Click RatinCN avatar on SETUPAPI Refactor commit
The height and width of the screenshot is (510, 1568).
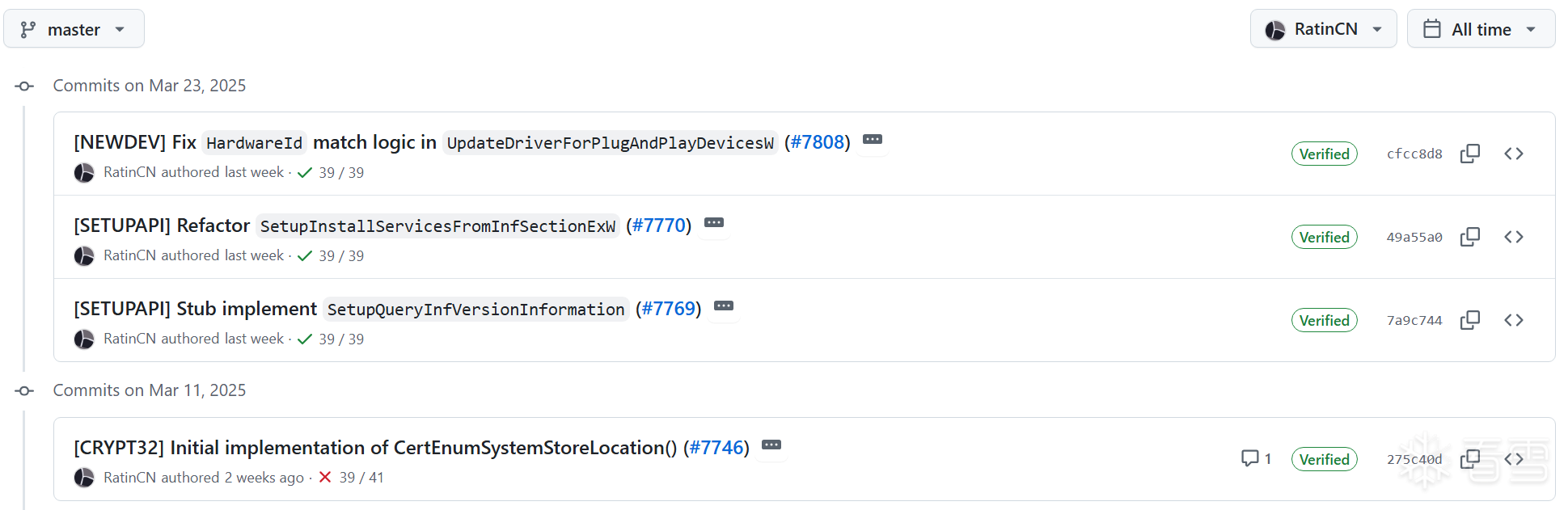click(84, 256)
